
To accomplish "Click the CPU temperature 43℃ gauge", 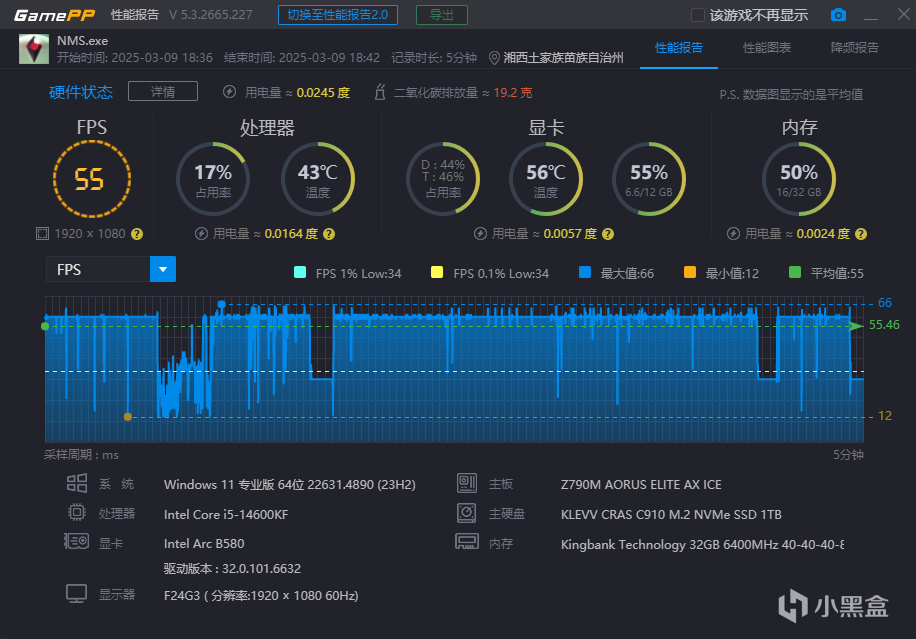I will pos(318,179).
